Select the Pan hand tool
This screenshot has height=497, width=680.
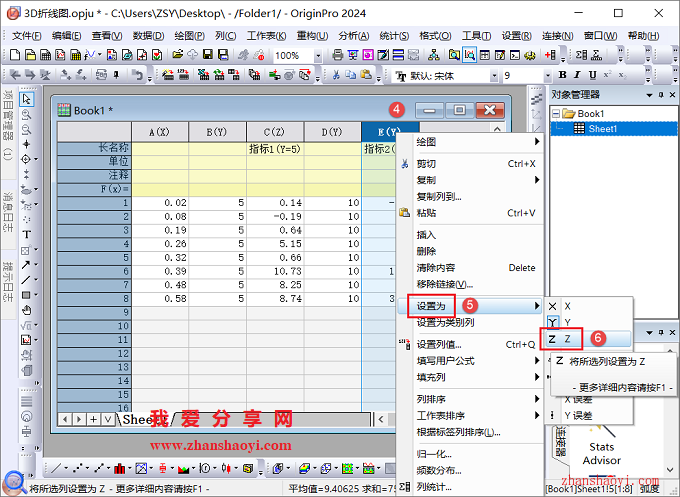26,311
